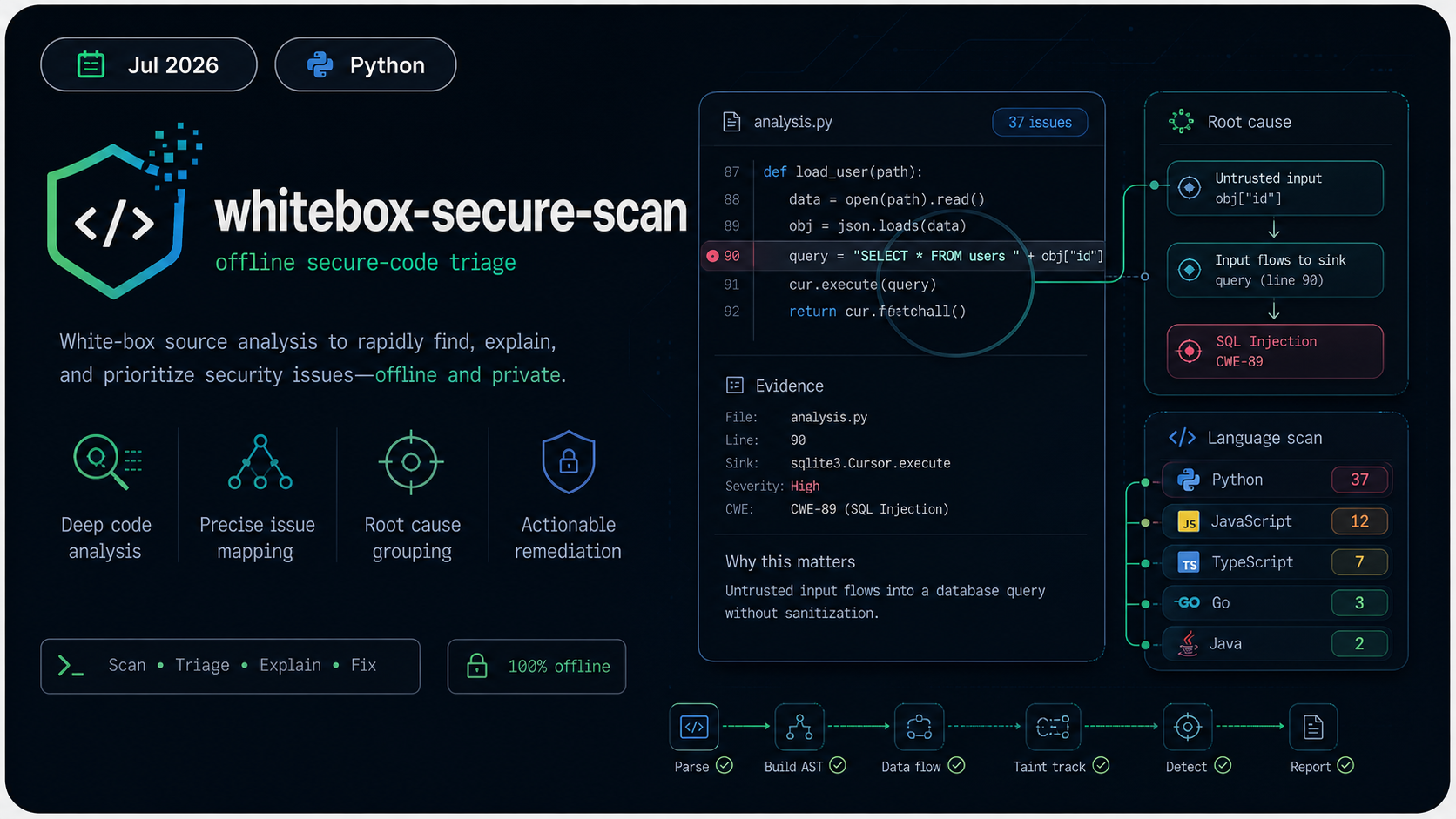
Task: Select the Go row in Language scan
Action: click(1277, 602)
